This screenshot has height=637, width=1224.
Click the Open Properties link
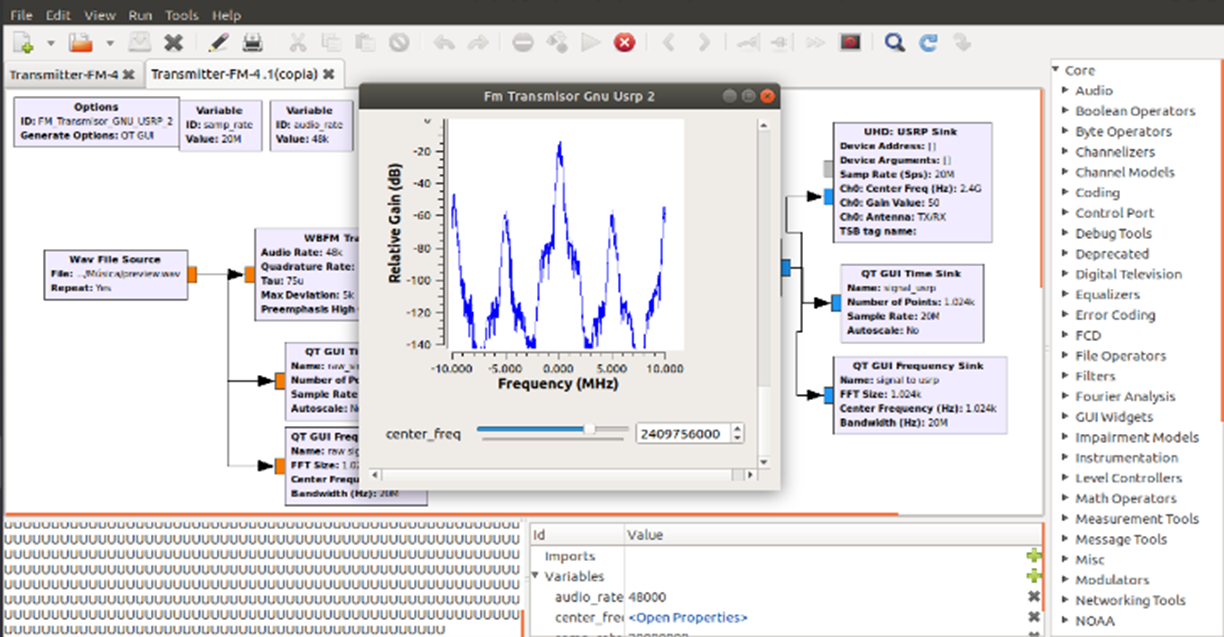click(x=687, y=618)
